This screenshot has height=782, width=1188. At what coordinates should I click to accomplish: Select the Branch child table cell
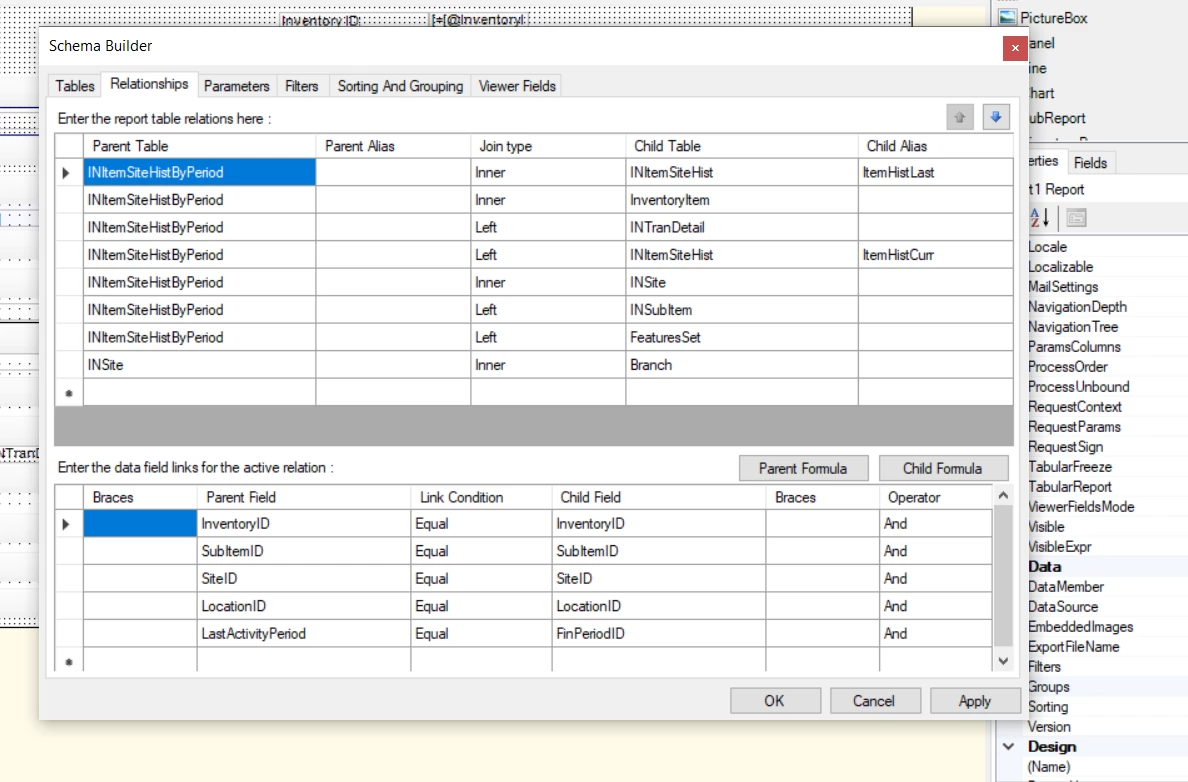(x=742, y=364)
